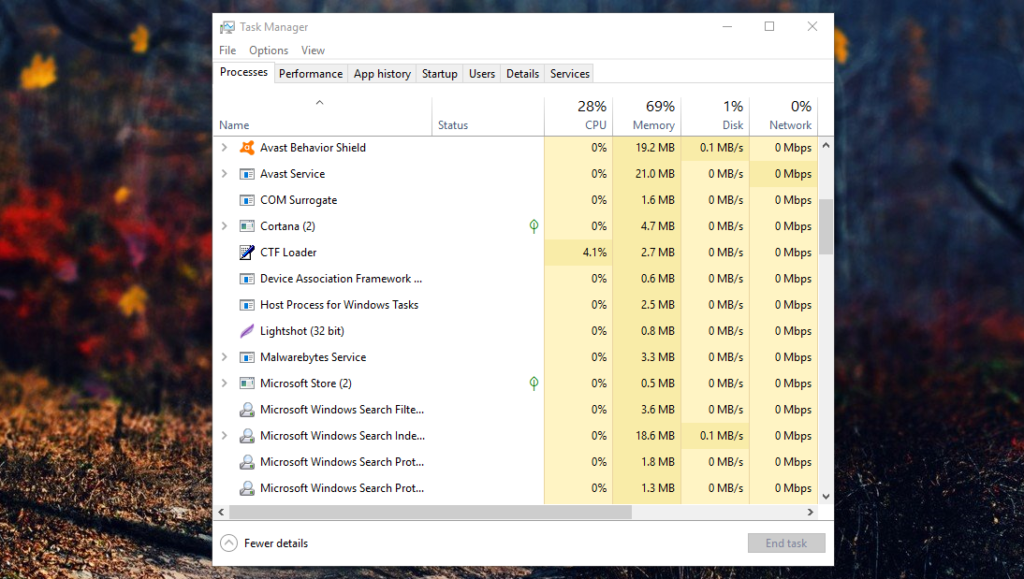Open the View menu
The width and height of the screenshot is (1024, 579).
click(x=313, y=50)
